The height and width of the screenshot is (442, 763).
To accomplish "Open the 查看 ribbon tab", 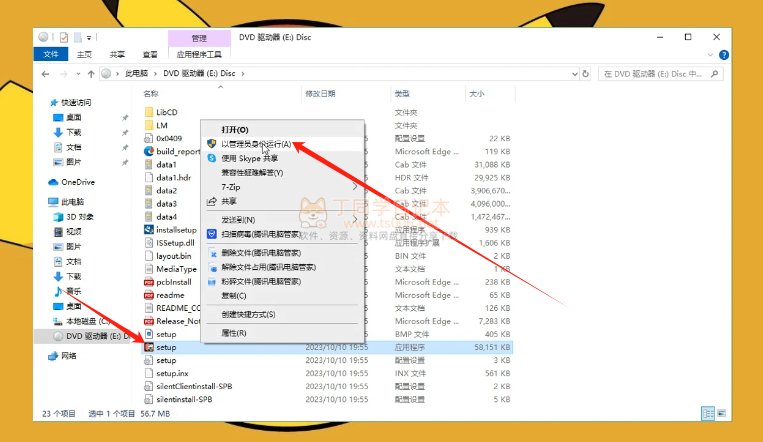I will click(x=149, y=54).
